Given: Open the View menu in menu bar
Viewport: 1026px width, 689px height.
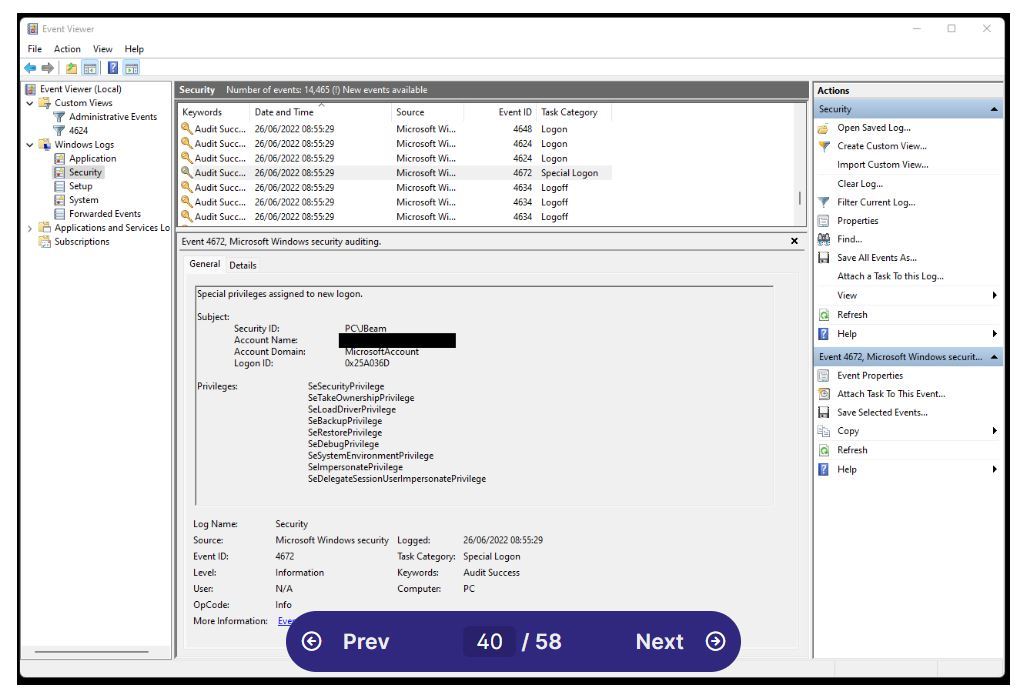Looking at the screenshot, I should pos(102,49).
